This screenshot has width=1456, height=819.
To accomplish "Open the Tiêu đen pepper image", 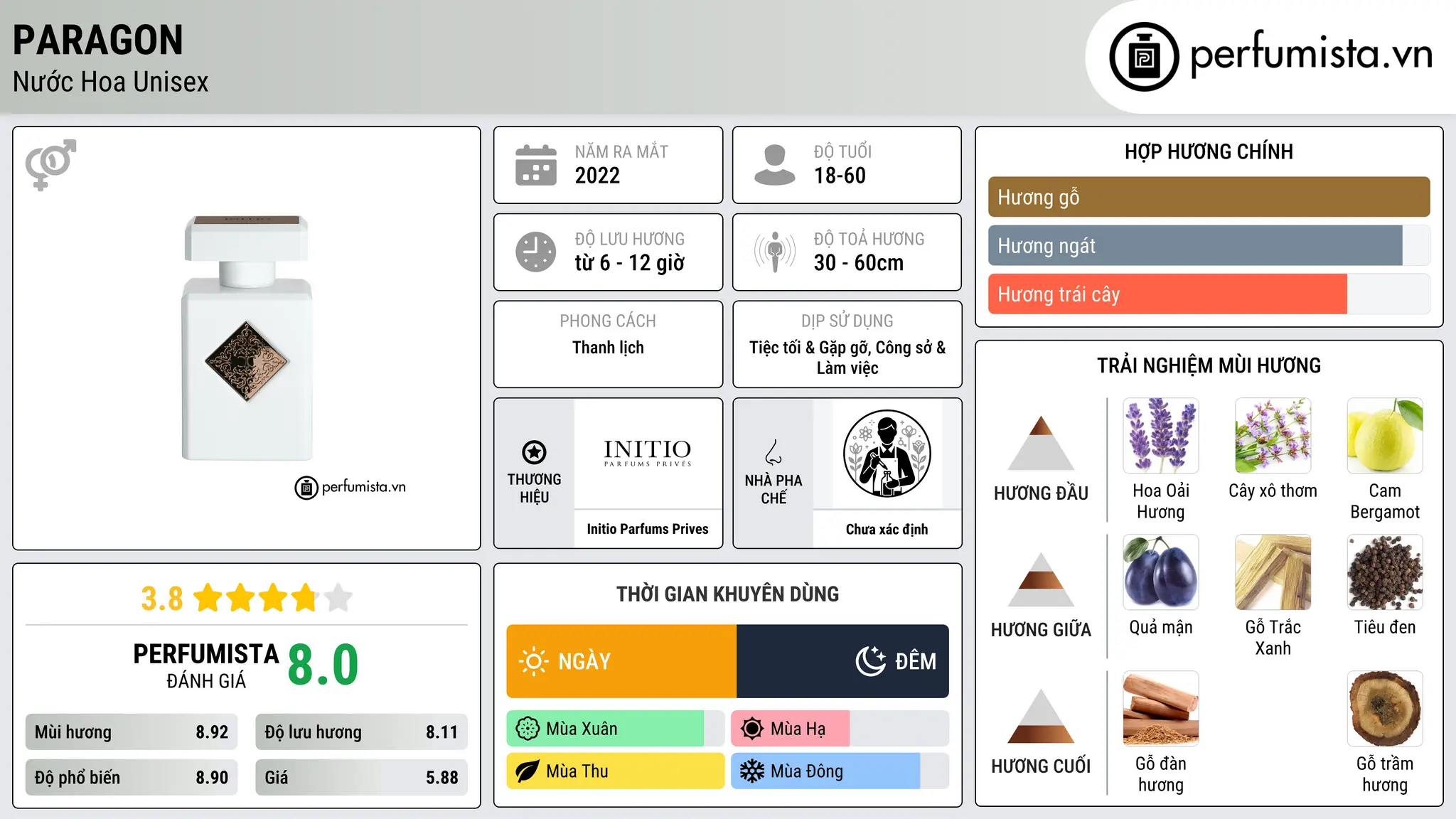I will tap(1385, 572).
